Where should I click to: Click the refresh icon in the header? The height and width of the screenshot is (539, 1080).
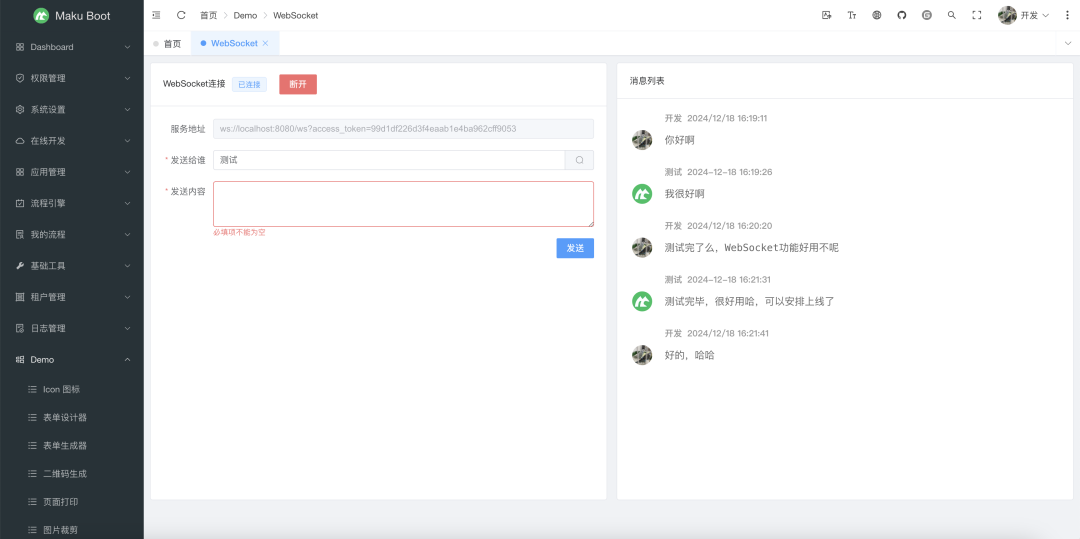coord(181,15)
